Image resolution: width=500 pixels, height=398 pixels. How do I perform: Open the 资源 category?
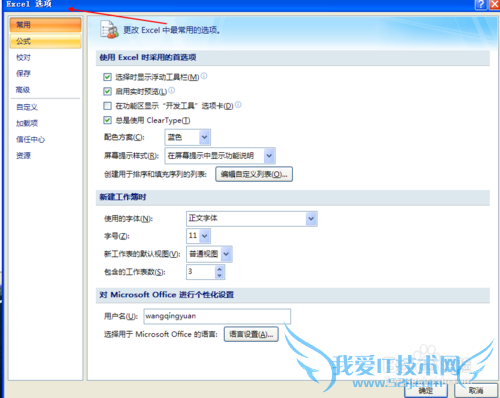[23, 155]
